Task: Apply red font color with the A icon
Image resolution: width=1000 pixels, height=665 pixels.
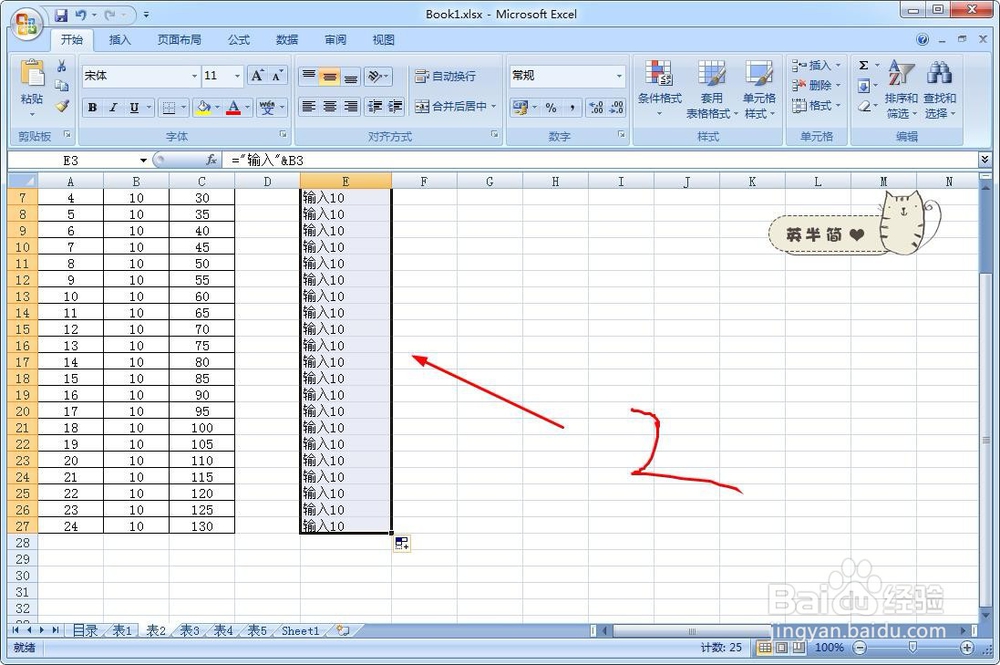Action: tap(233, 107)
